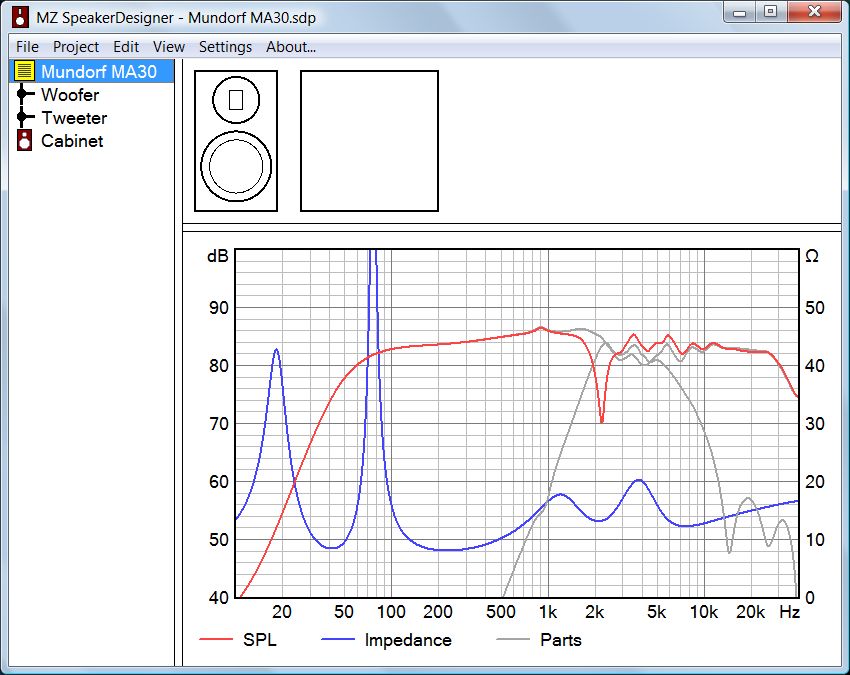Click the Parts legend label
This screenshot has width=850, height=675.
pos(561,640)
